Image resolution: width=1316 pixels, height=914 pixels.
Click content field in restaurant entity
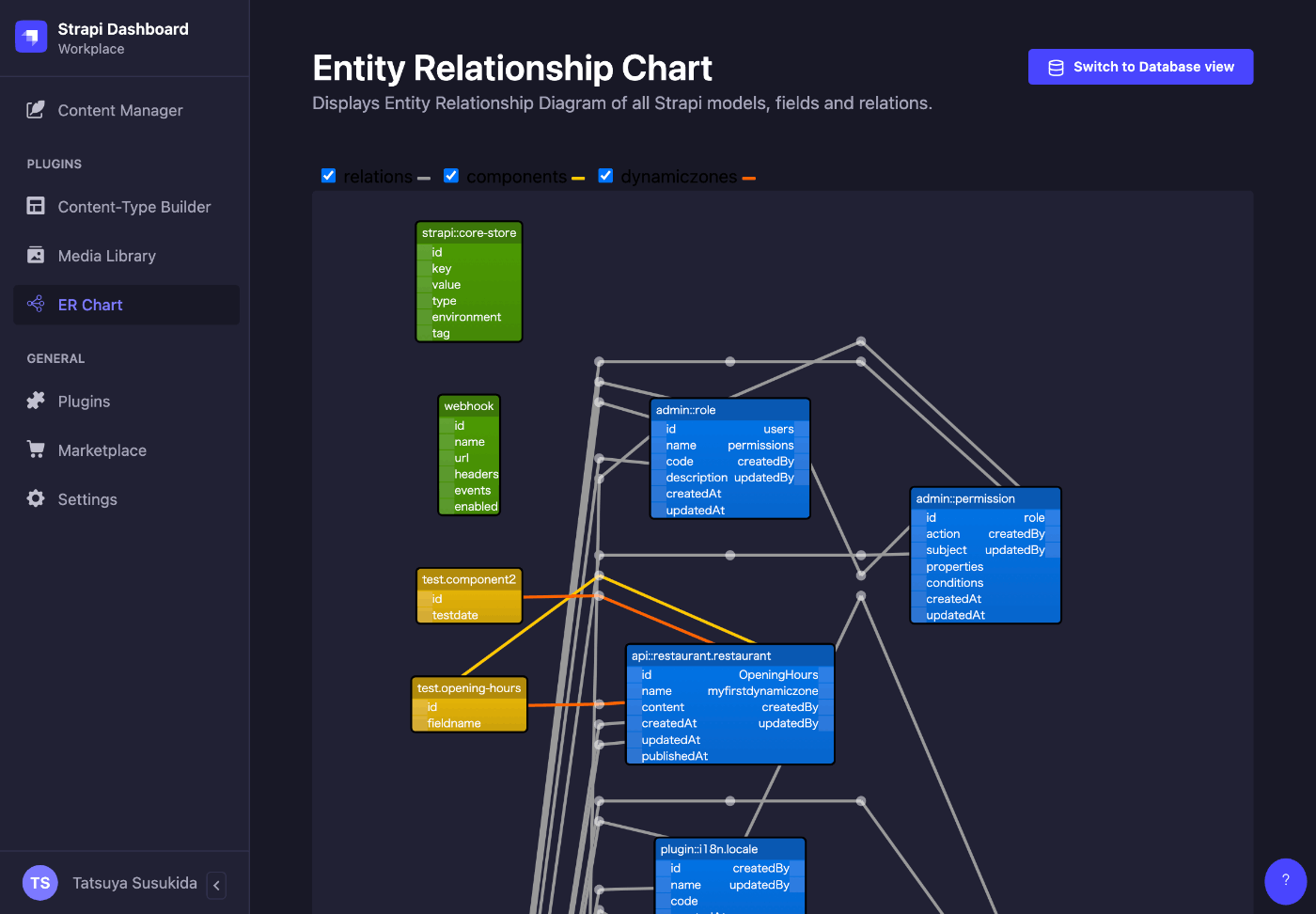coord(663,707)
